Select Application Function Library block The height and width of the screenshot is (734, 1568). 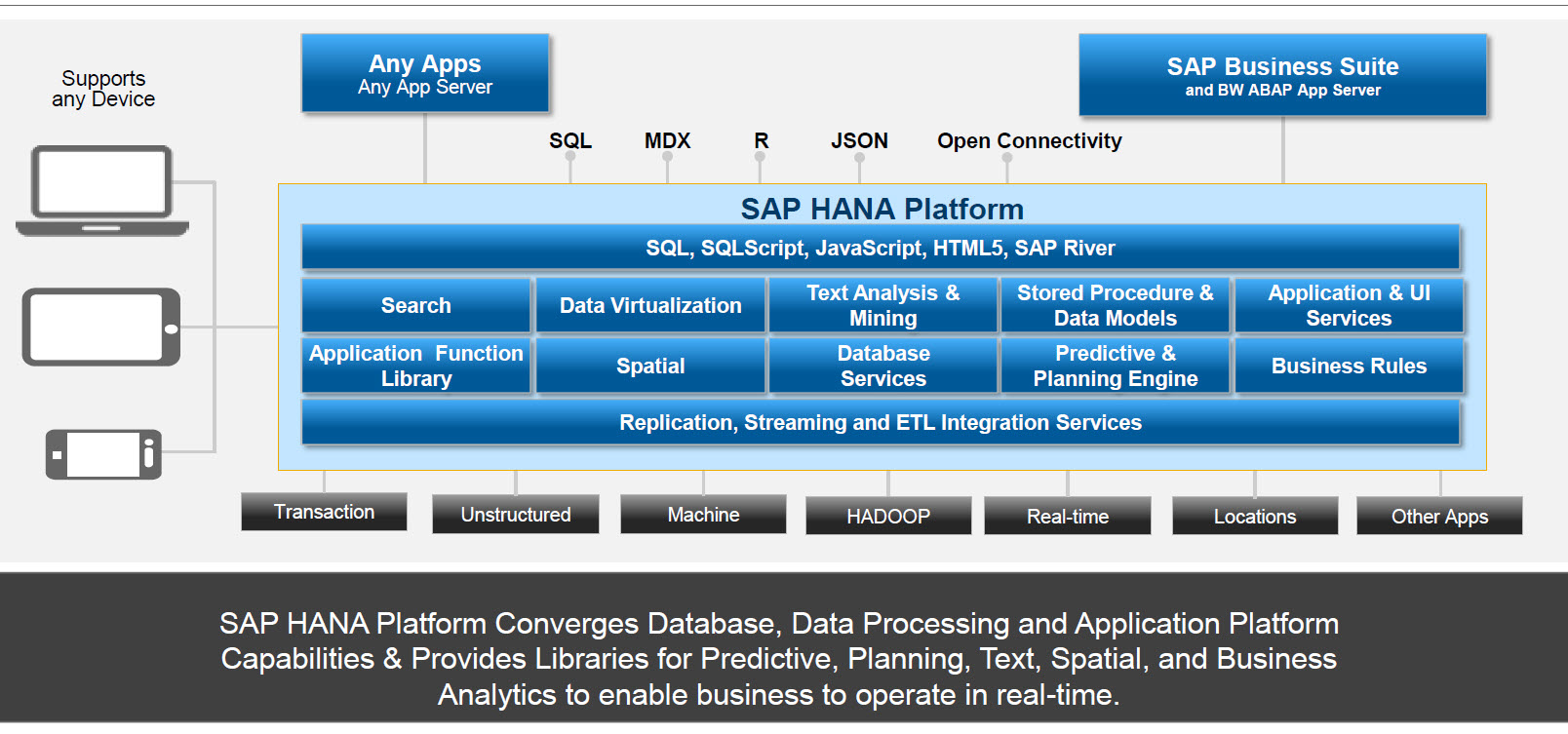click(x=416, y=366)
